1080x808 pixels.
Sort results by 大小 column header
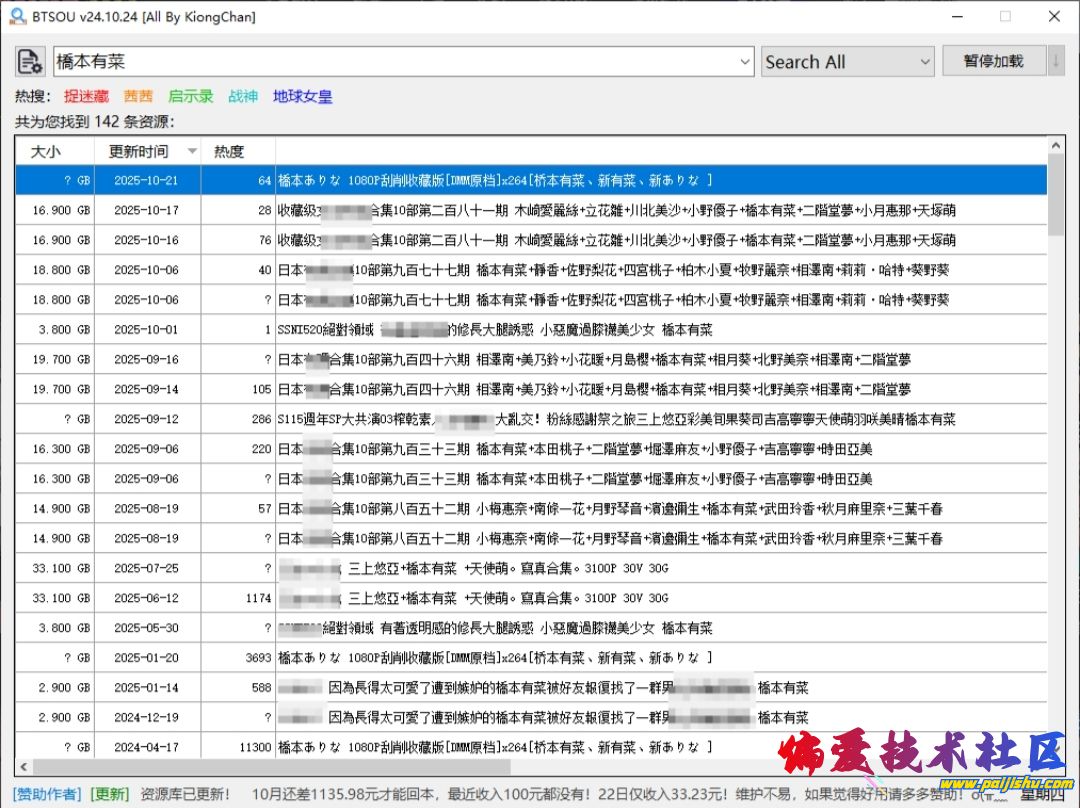(45, 152)
